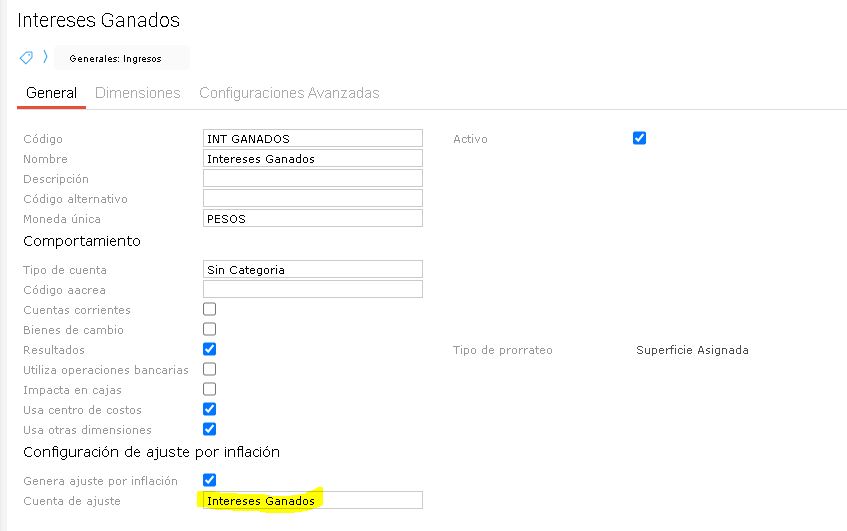Turn off Genera ajuste por inflación
This screenshot has height=531, width=847.
tap(210, 480)
